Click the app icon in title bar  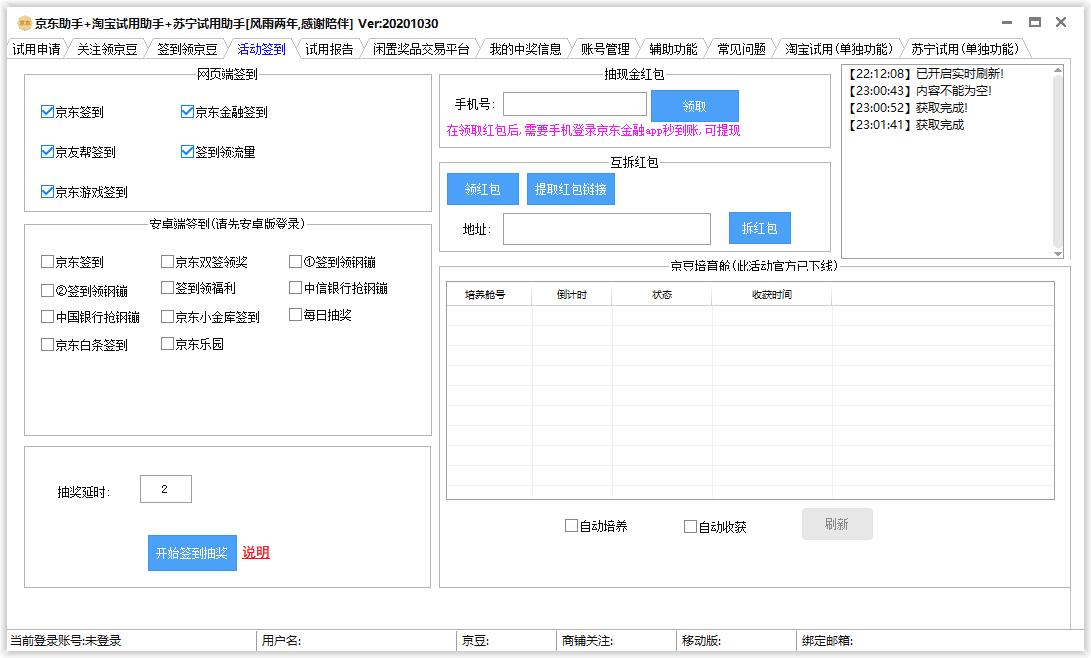point(24,23)
